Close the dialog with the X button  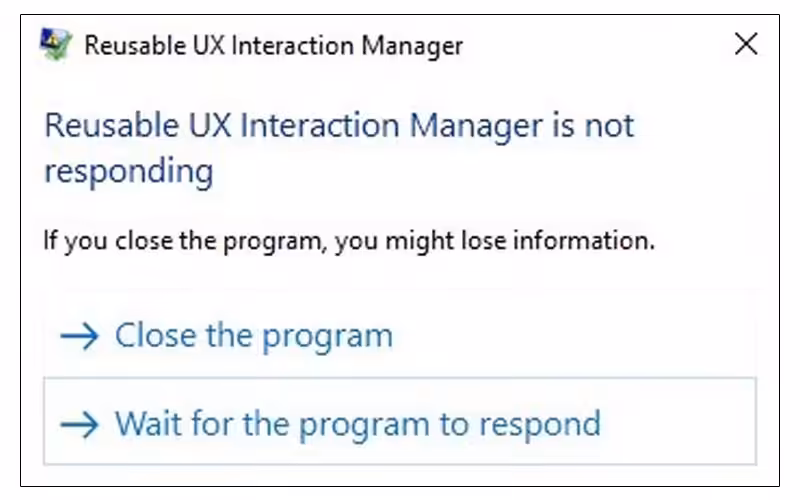(x=746, y=44)
